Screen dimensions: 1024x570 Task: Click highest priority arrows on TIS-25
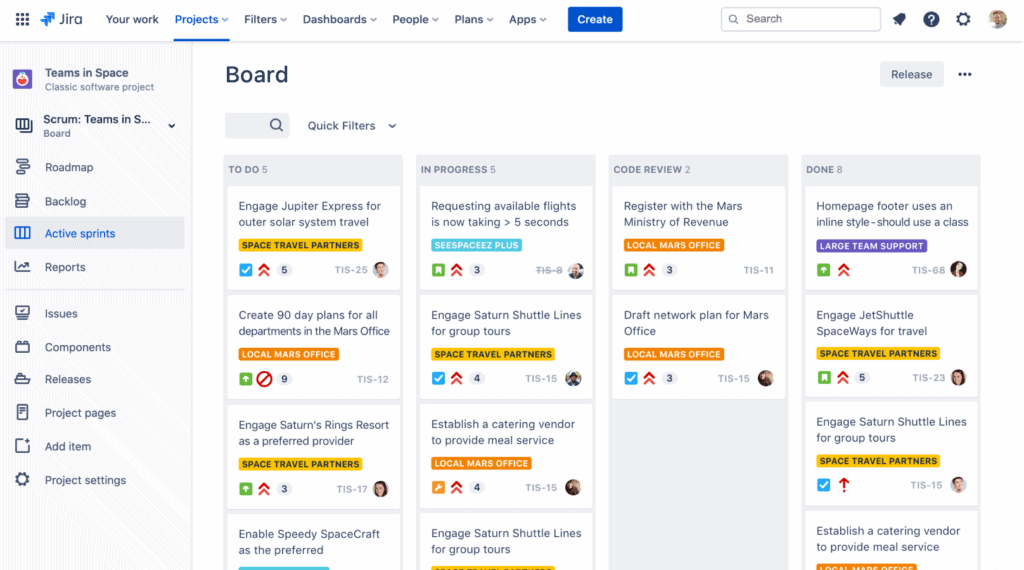click(264, 270)
